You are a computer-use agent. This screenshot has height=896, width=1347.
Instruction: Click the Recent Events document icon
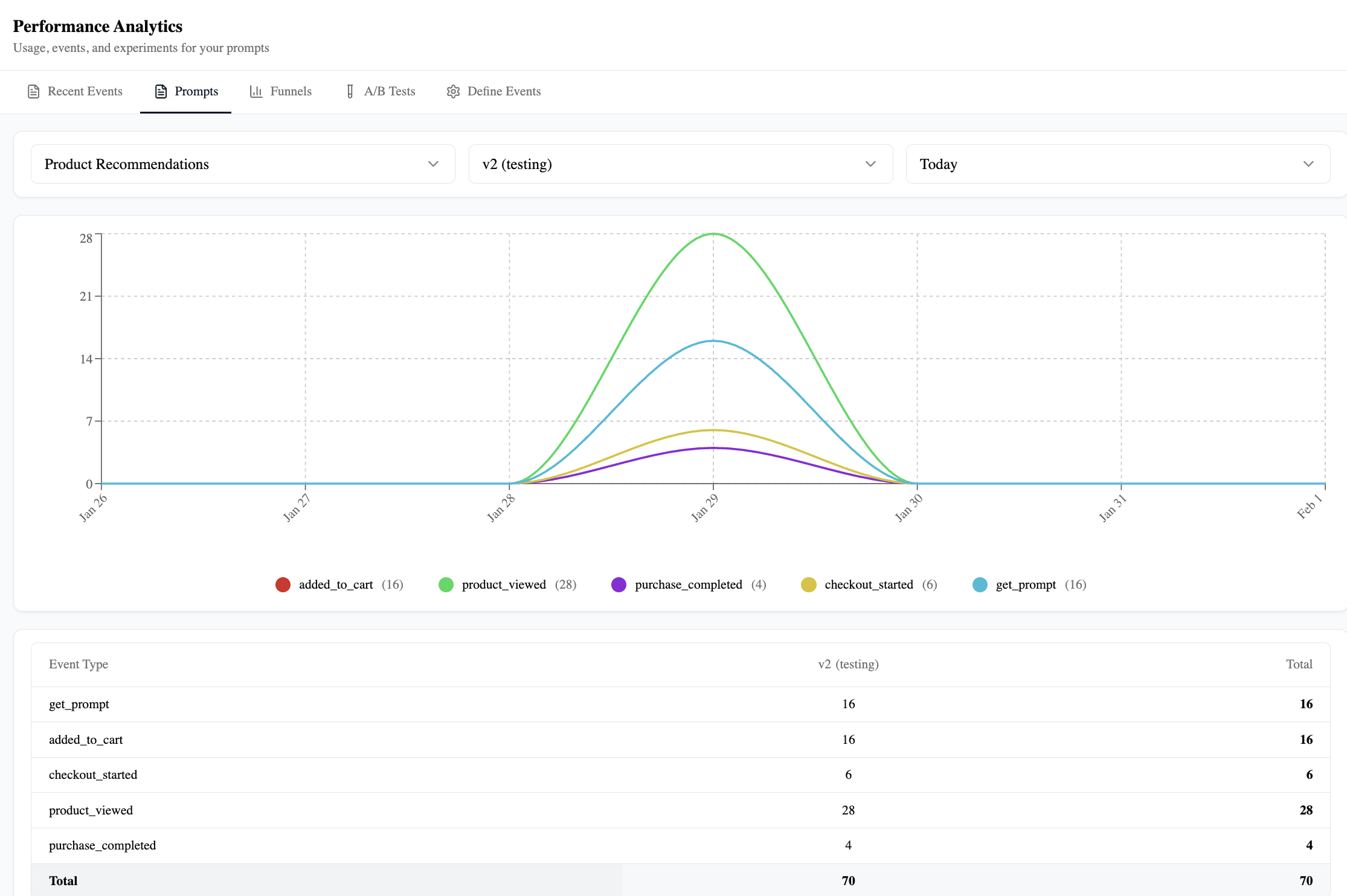34,91
